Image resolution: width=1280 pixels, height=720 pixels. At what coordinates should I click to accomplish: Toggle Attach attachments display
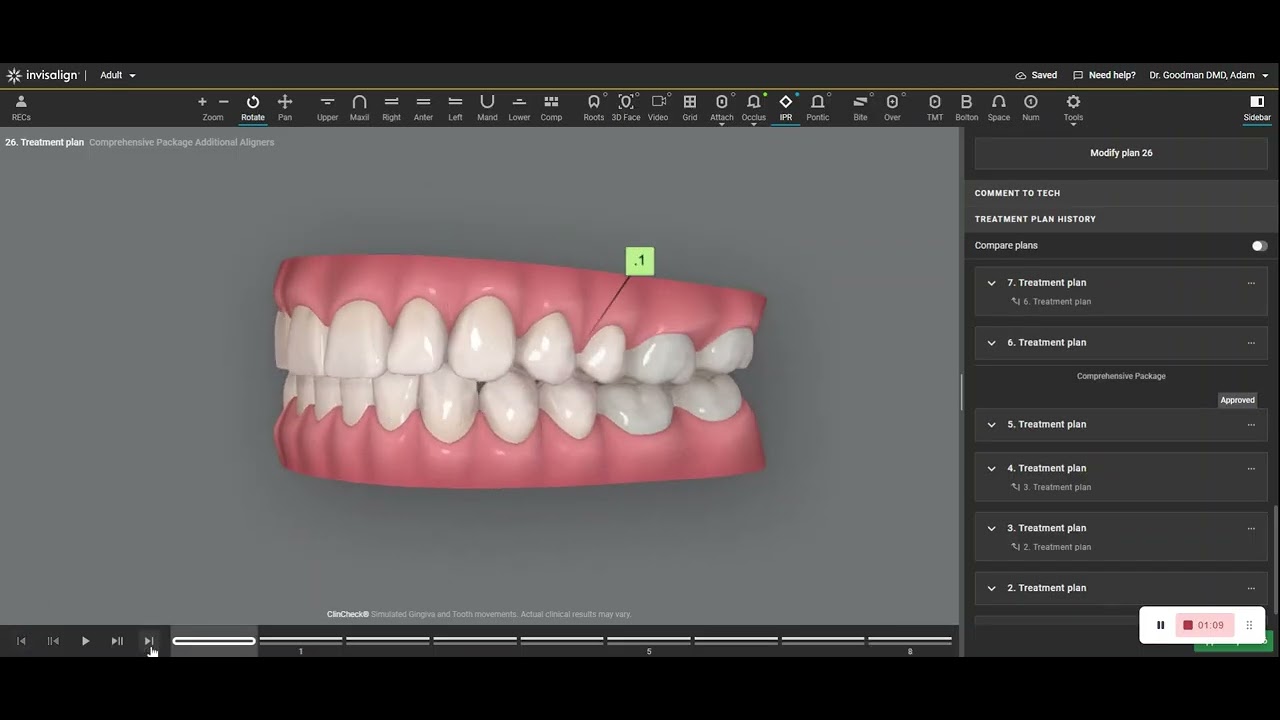722,108
